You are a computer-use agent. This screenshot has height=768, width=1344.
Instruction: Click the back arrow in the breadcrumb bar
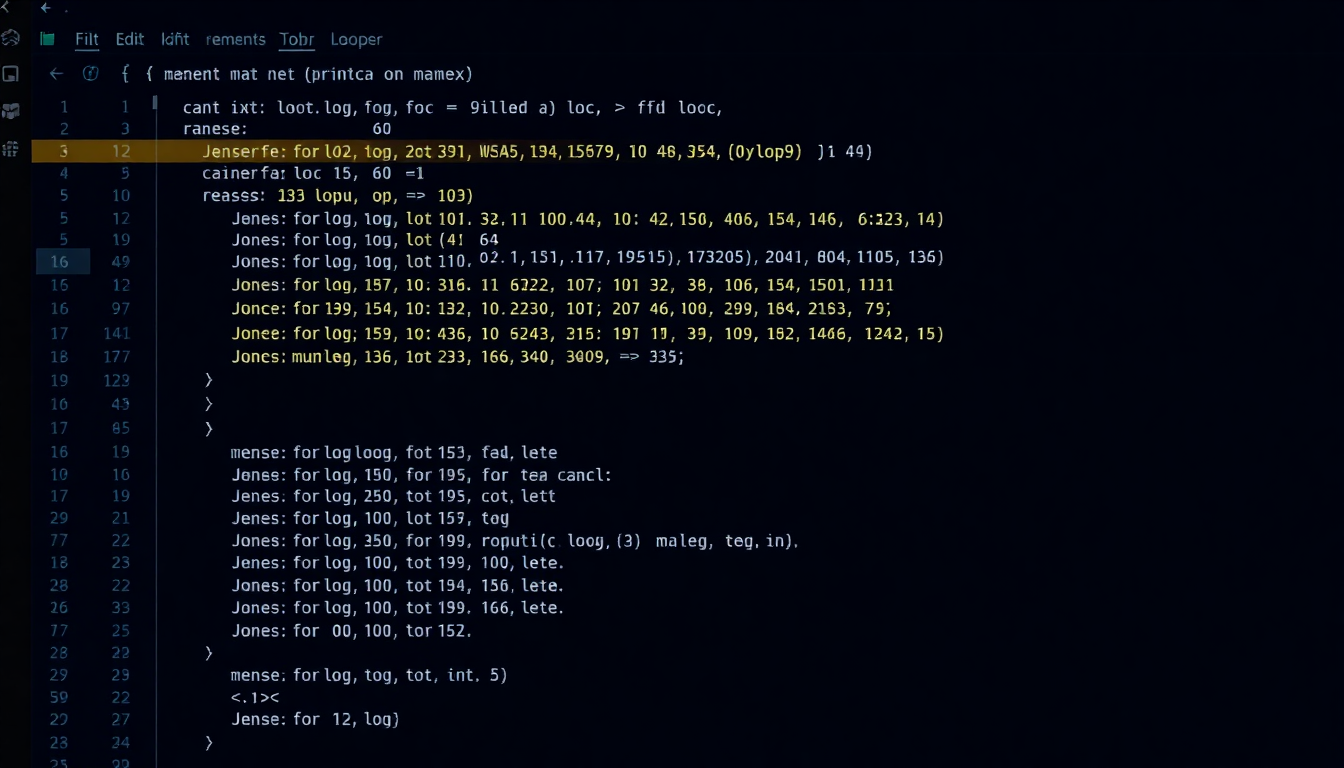[56, 74]
